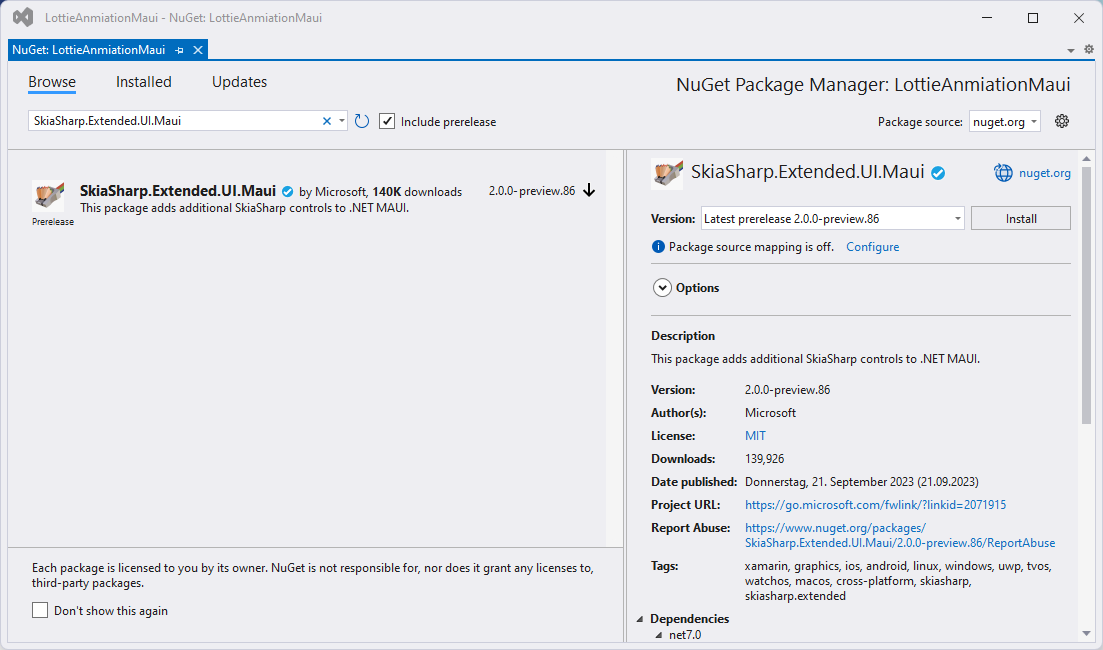
Task: Collapse the net7.0 dependency node
Action: click(x=658, y=635)
